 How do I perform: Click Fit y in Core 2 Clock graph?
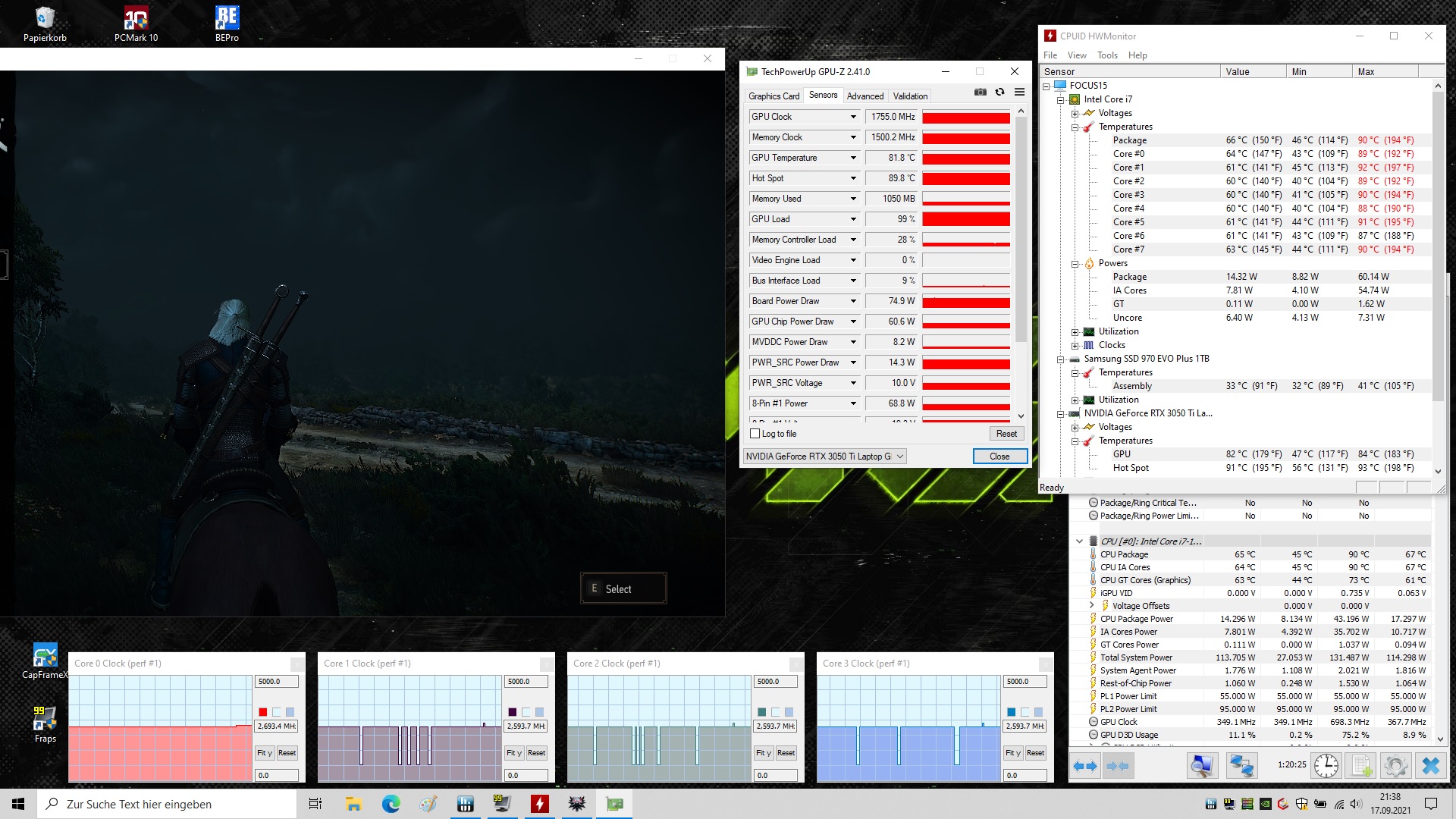[763, 753]
